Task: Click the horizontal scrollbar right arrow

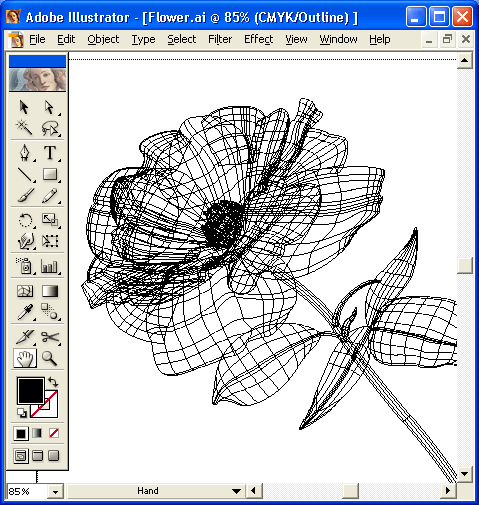Action: coord(448,491)
